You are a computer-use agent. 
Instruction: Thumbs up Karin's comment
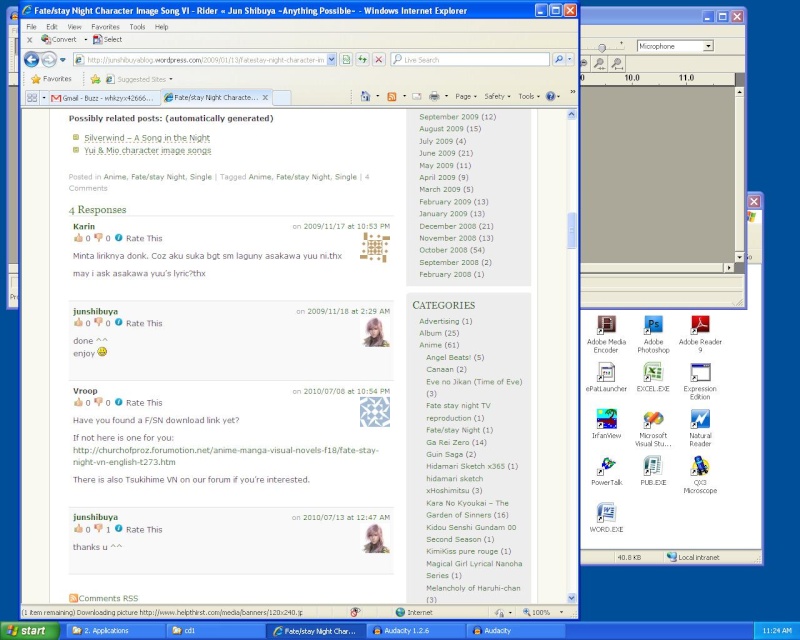point(78,238)
